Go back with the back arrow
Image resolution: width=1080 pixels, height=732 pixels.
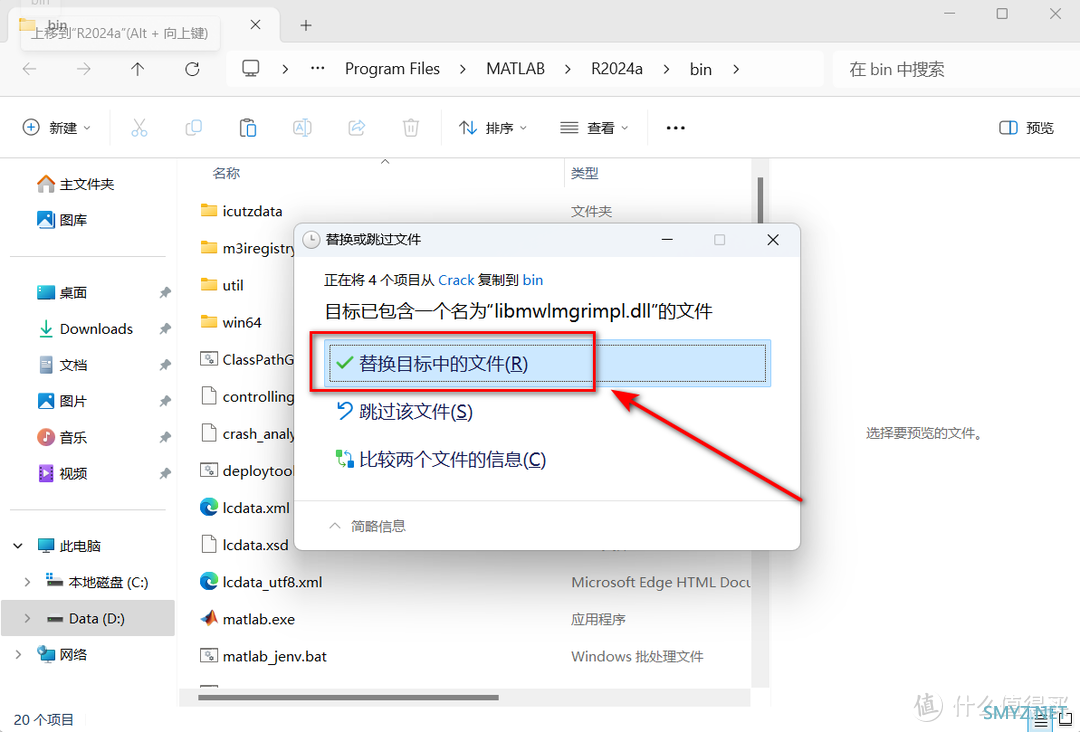(x=30, y=69)
